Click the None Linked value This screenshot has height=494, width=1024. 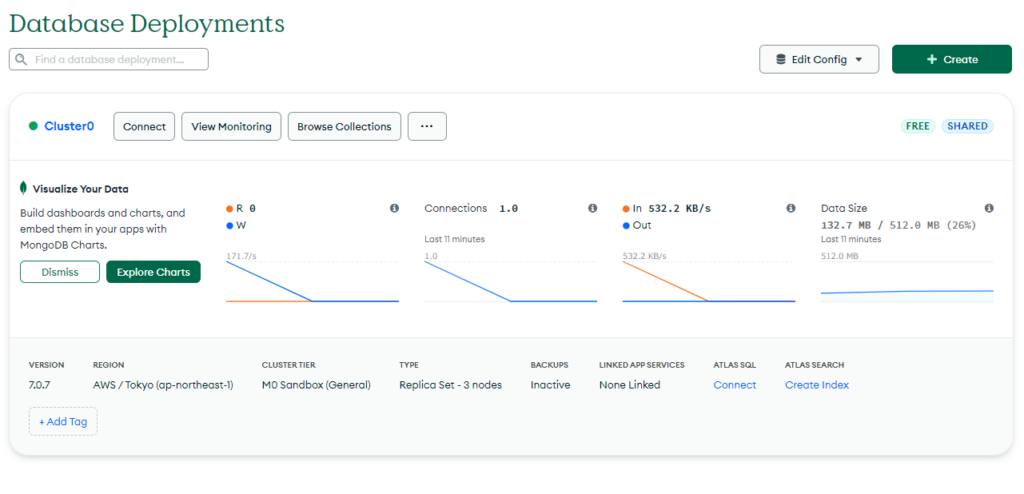[x=630, y=385]
